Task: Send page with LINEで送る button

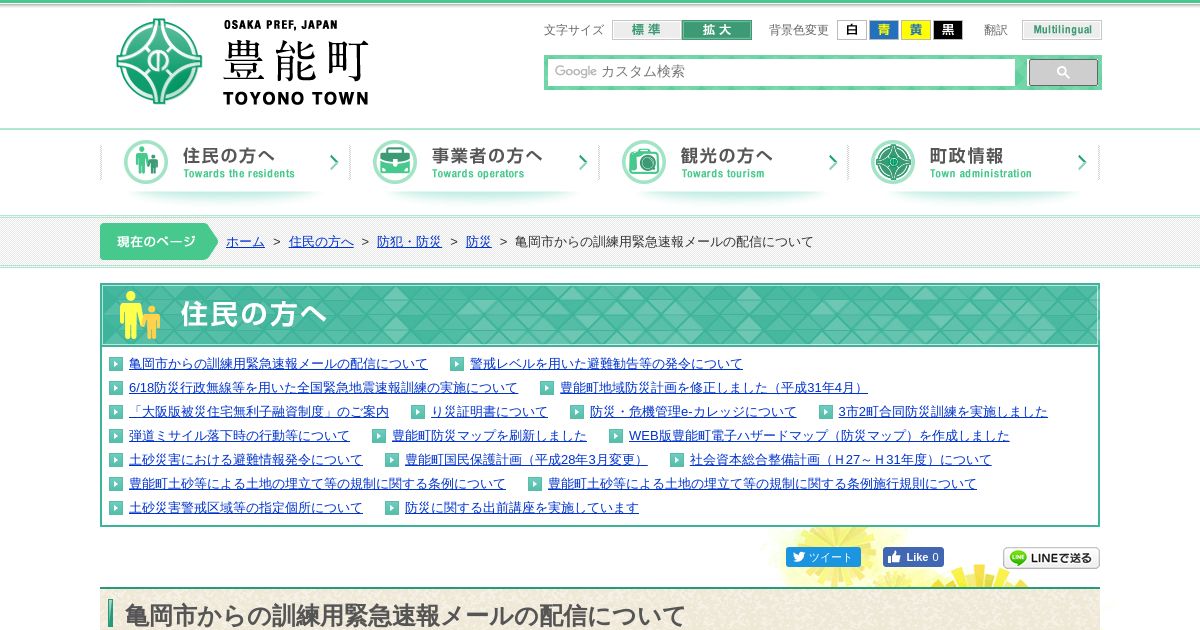Action: pyautogui.click(x=1051, y=558)
